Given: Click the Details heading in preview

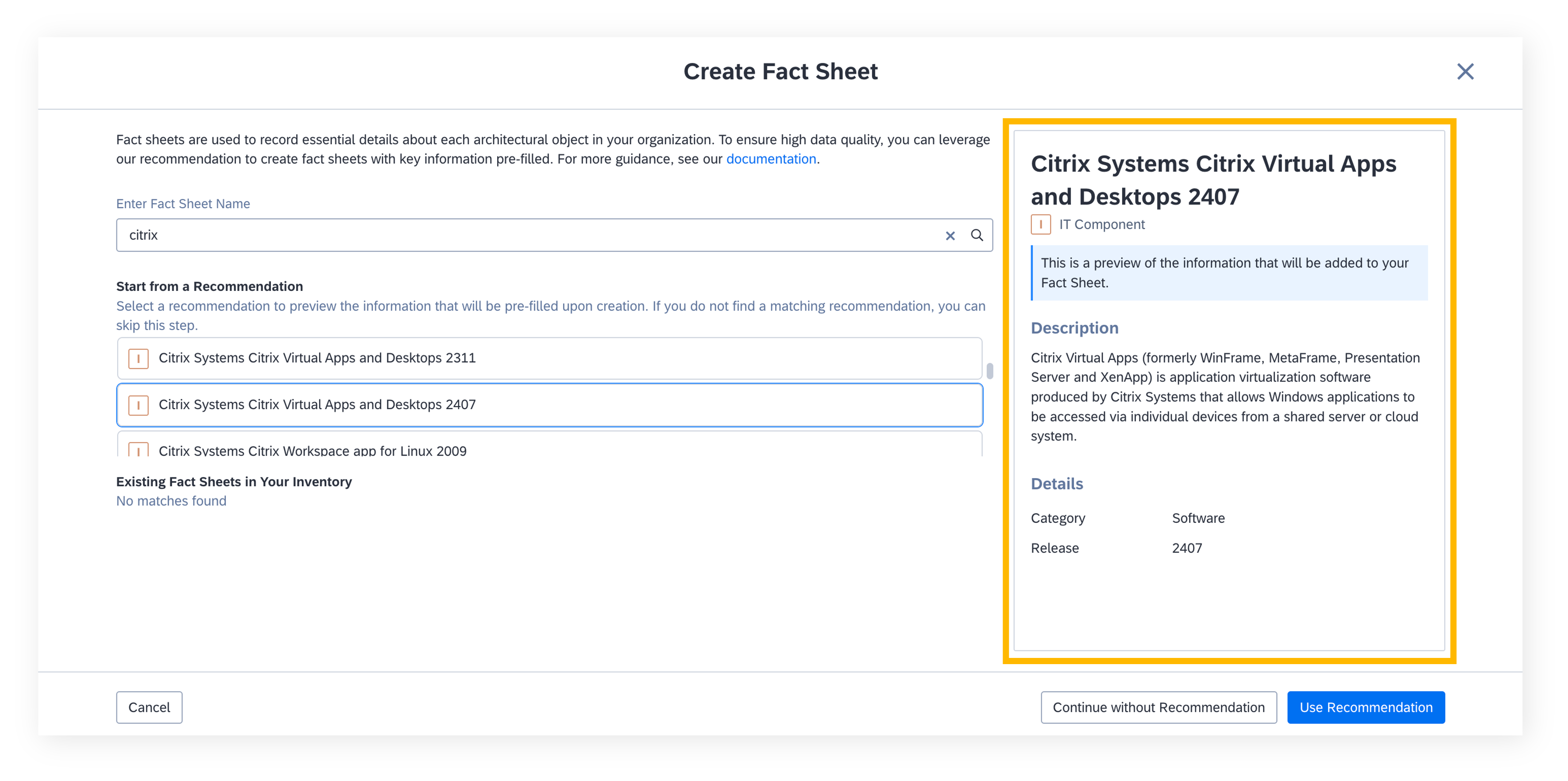Looking at the screenshot, I should (1057, 484).
